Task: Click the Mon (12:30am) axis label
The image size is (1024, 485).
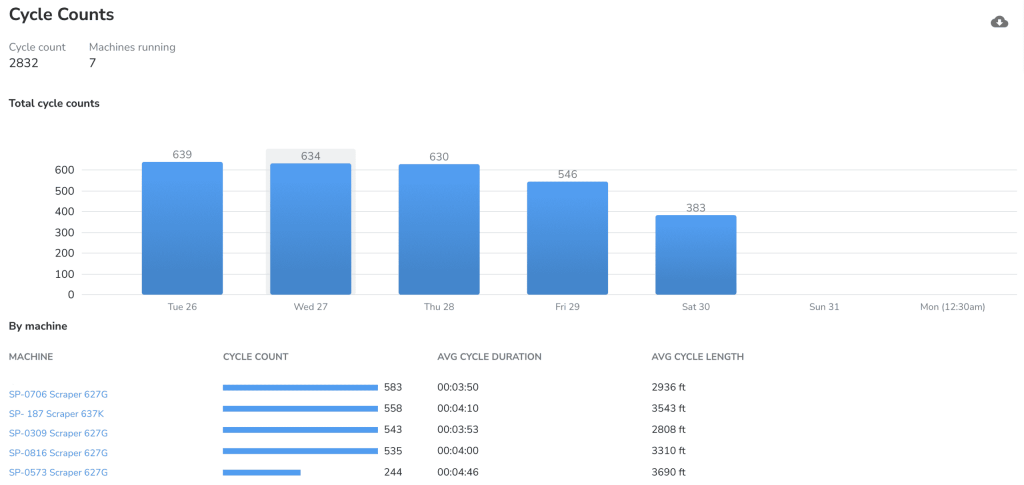Action: (x=952, y=307)
